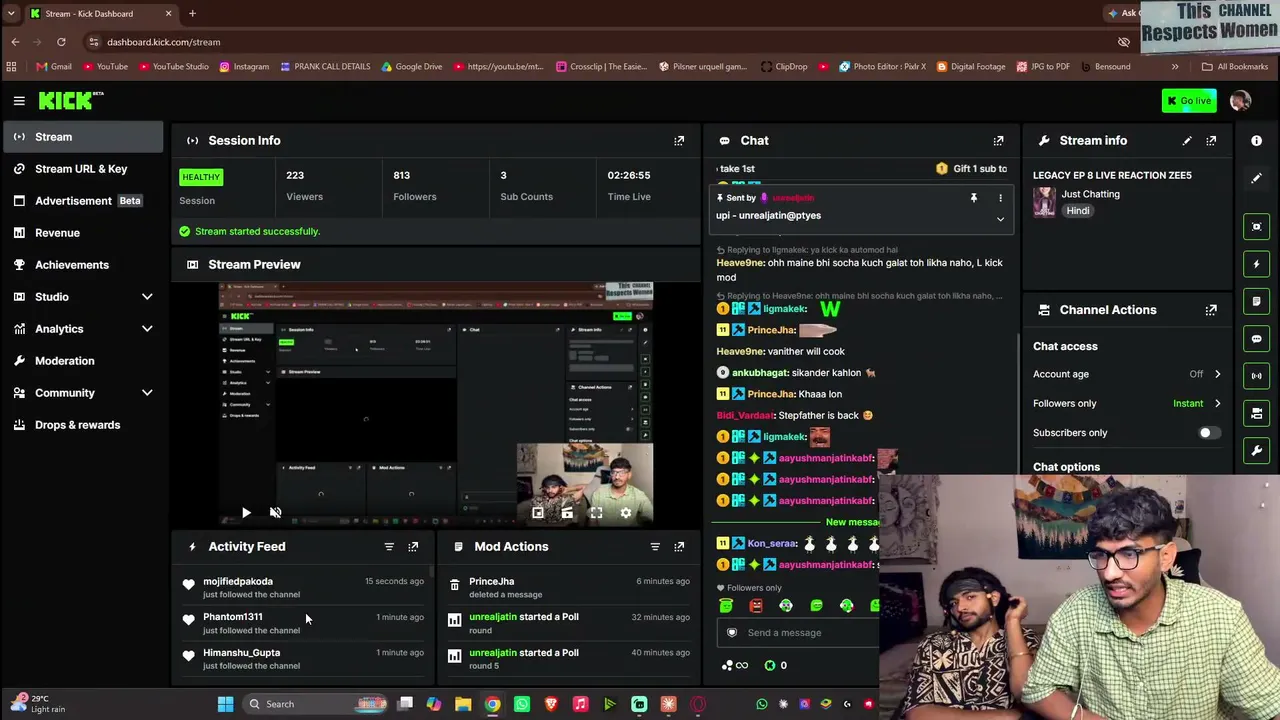The height and width of the screenshot is (720, 1280).
Task: Click the Just Chatting category thumbnail
Action: click(x=1044, y=202)
